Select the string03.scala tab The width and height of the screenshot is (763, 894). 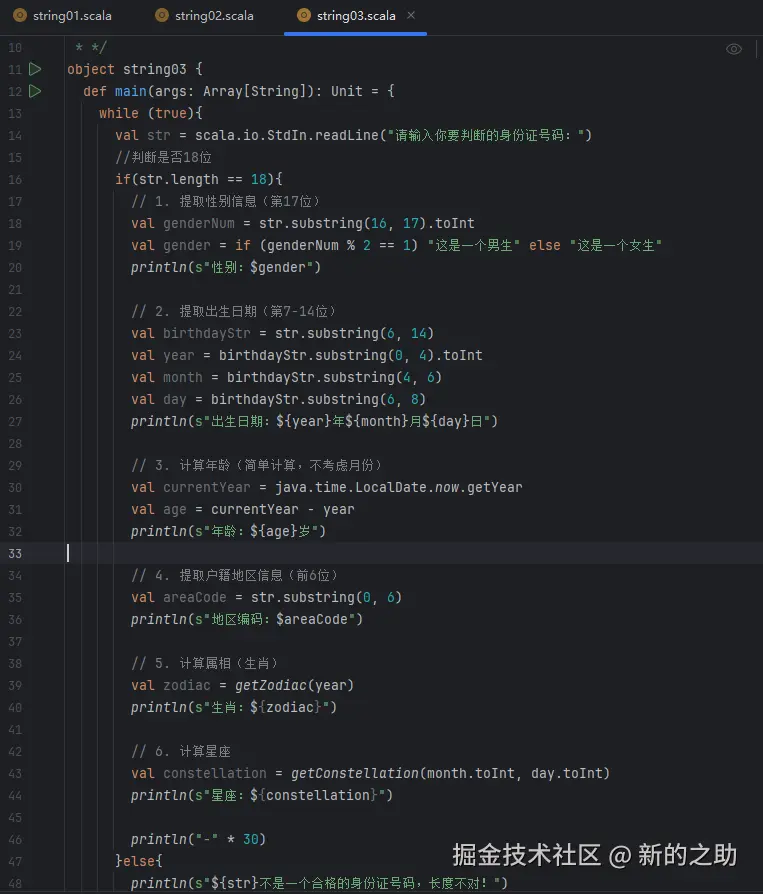356,16
